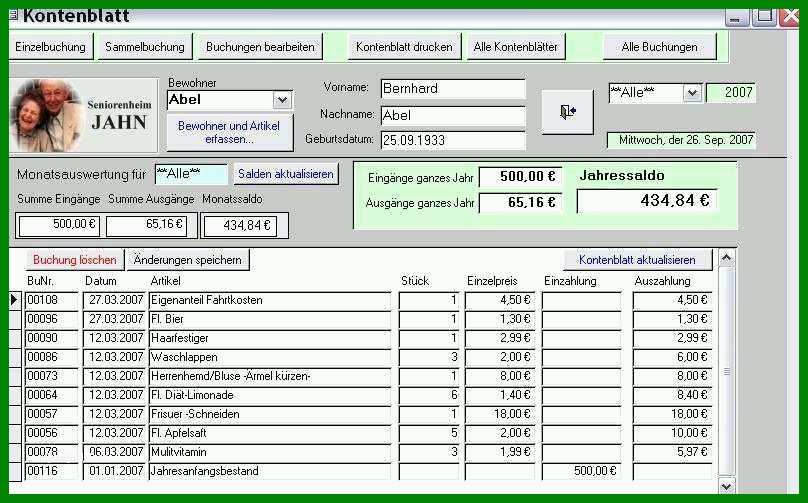Click the scroll up arrow of the booking list
This screenshot has width=808, height=503.
726,257
